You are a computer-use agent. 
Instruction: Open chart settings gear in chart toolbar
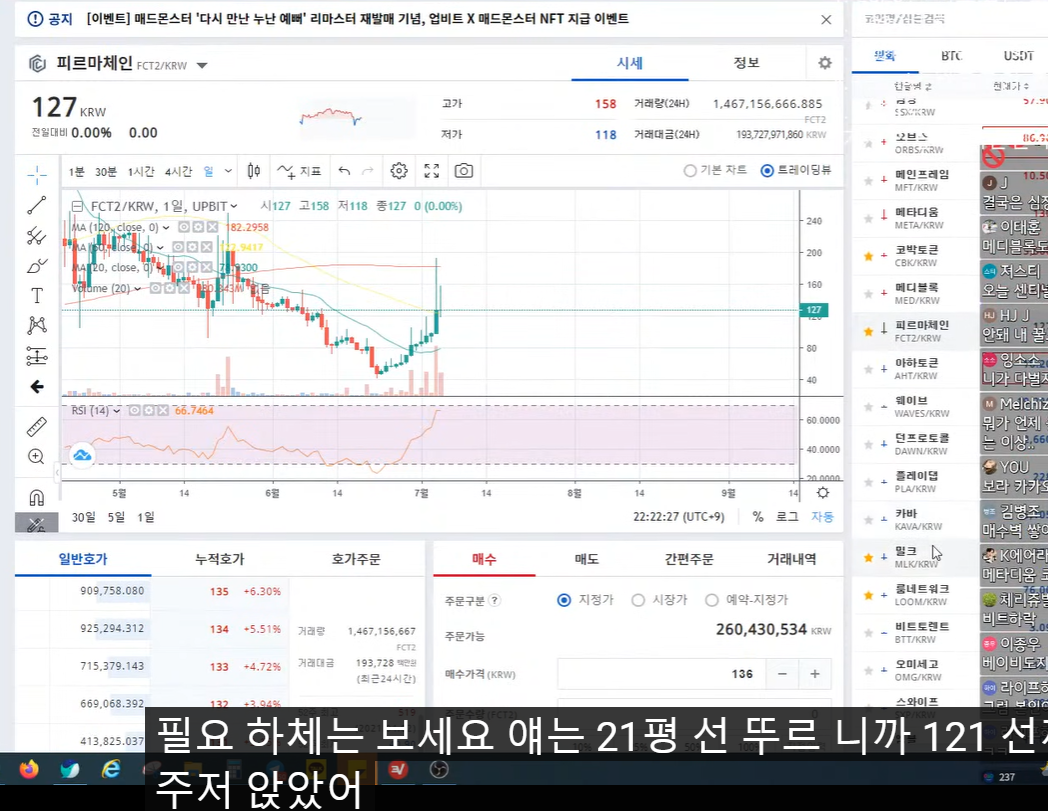(x=399, y=171)
